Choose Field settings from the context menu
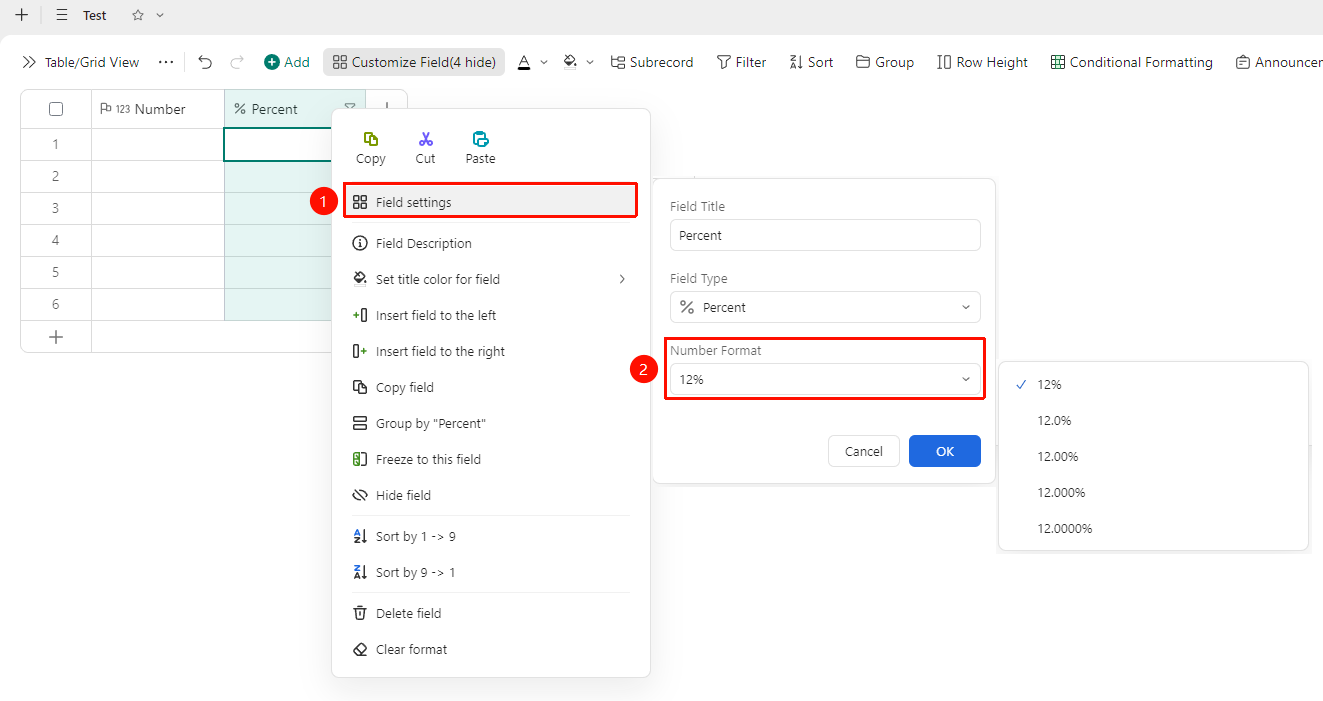This screenshot has width=1323, height=701. 490,202
